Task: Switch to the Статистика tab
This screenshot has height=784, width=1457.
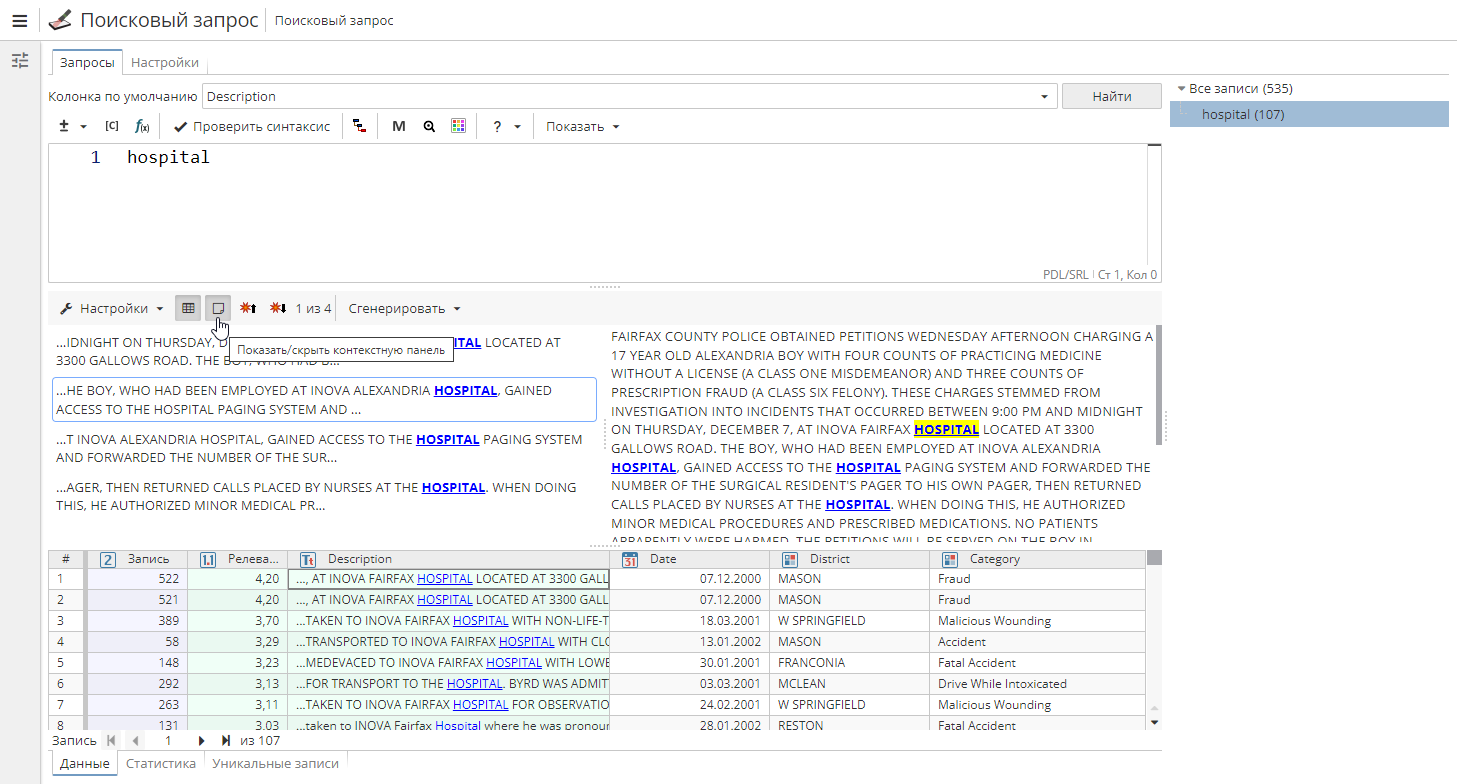Action: pyautogui.click(x=161, y=763)
